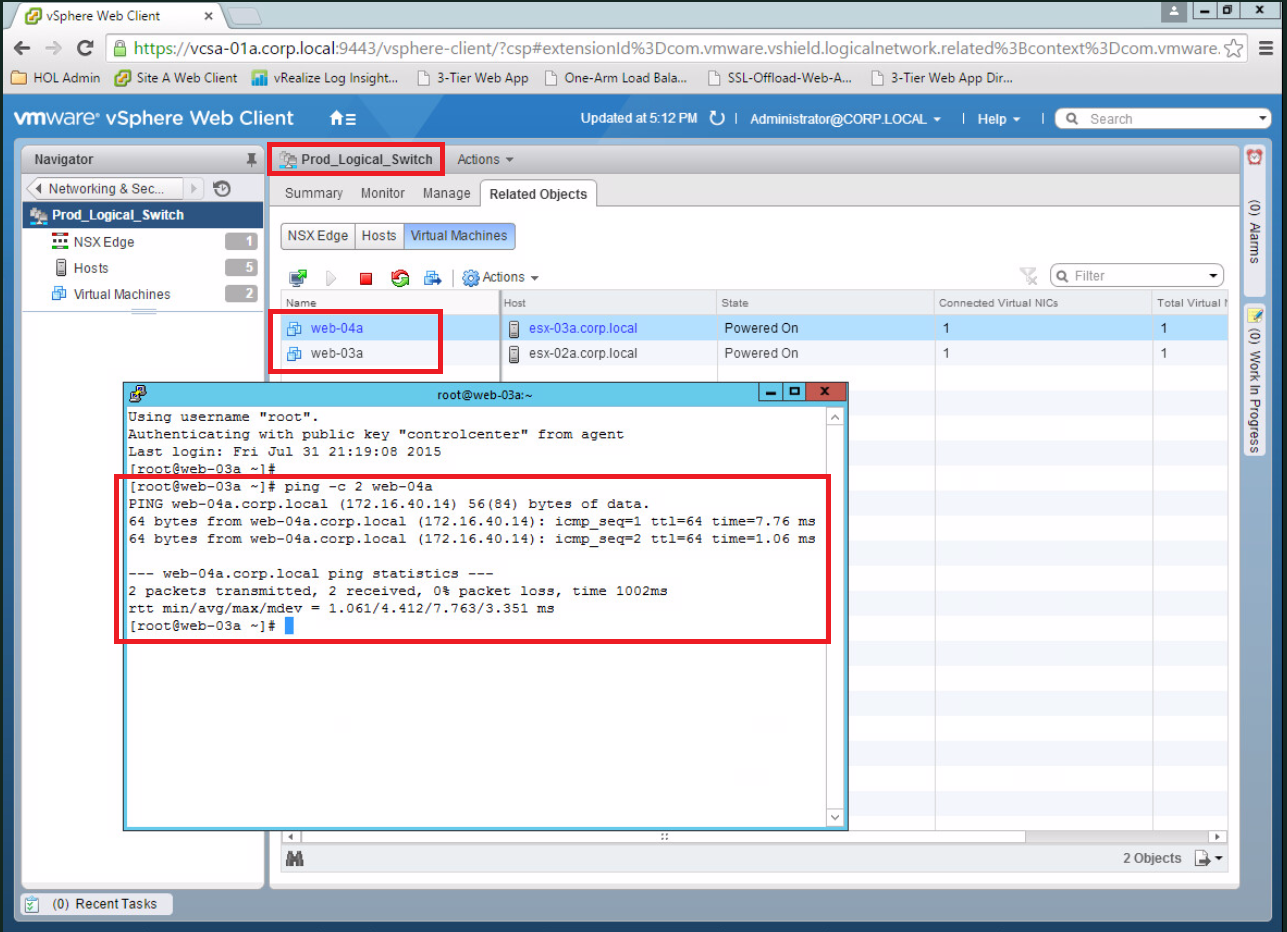Open the web-04a virtual machine link
Viewport: 1287px width, 932px height.
pyautogui.click(x=337, y=327)
